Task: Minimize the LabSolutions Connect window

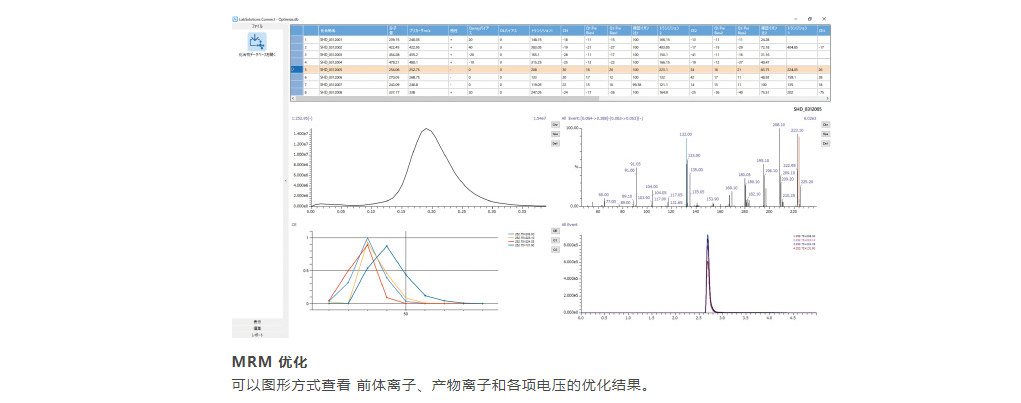Action: click(794, 19)
